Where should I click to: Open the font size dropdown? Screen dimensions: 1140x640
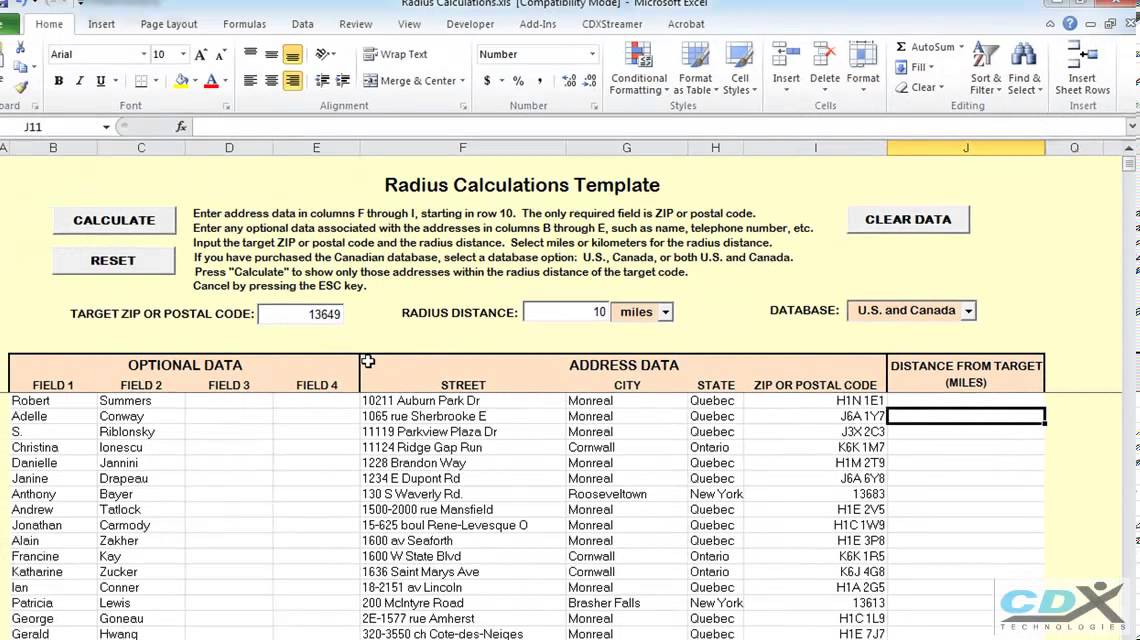click(182, 55)
